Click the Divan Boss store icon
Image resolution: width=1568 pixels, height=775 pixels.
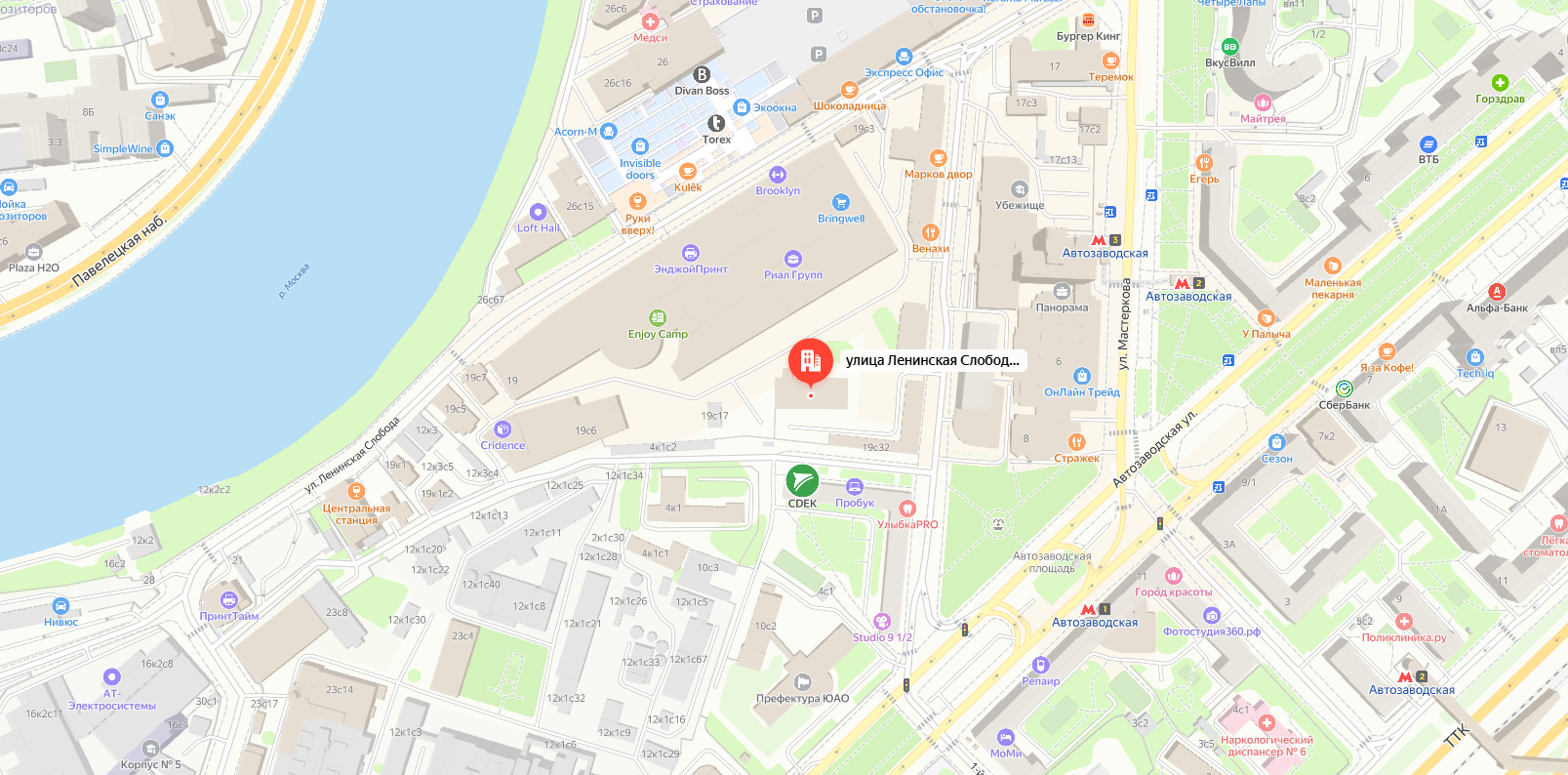pos(702,74)
